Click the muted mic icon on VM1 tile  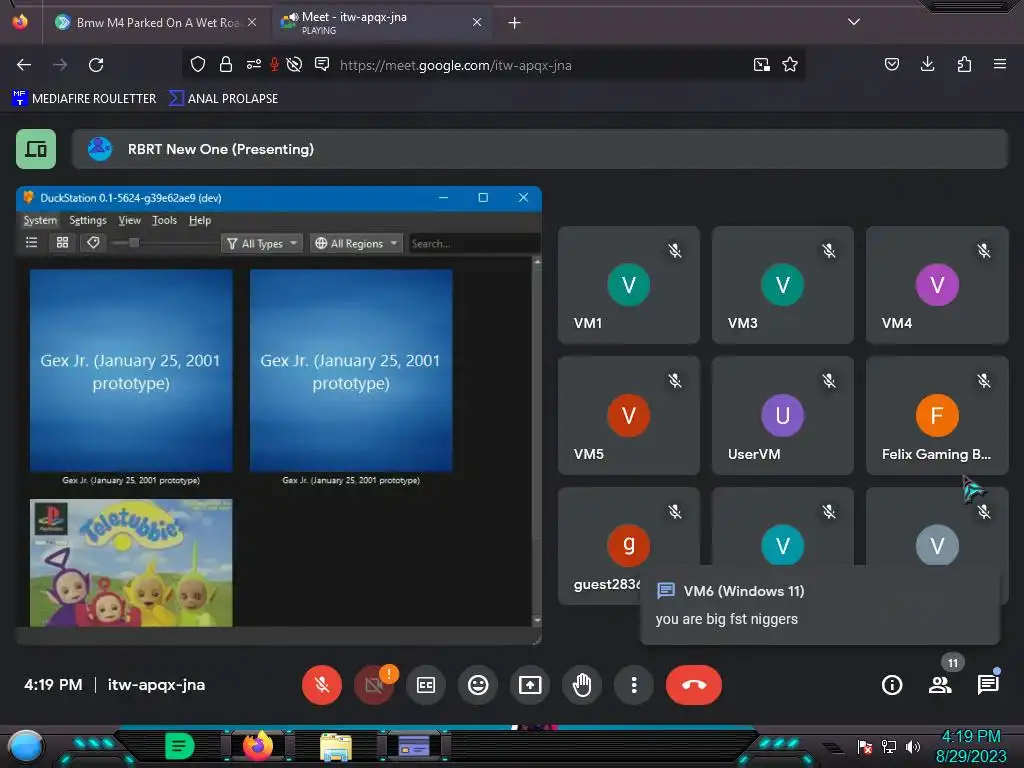675,251
